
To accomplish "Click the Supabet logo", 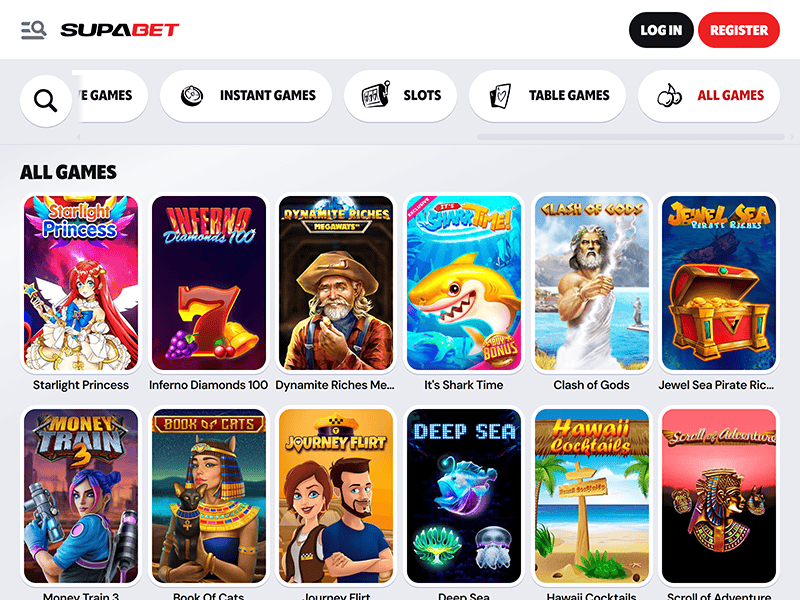I will pos(120,30).
